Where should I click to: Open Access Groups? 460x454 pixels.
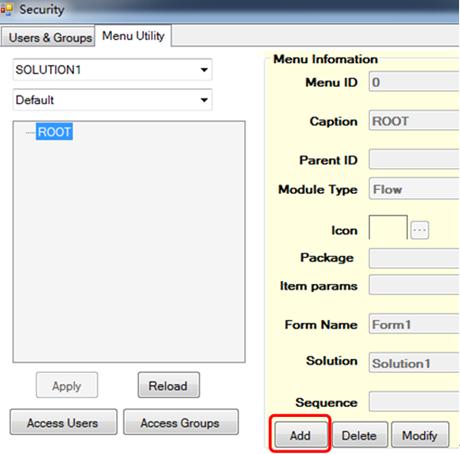coord(180,422)
